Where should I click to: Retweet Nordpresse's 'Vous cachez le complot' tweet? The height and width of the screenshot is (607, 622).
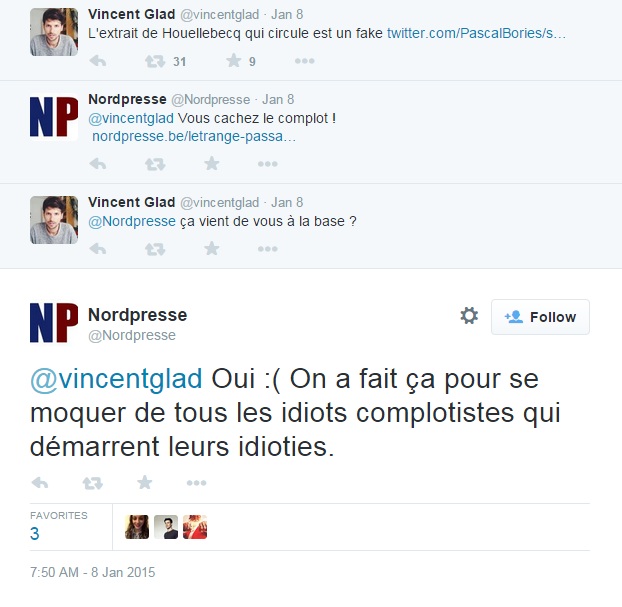155,164
